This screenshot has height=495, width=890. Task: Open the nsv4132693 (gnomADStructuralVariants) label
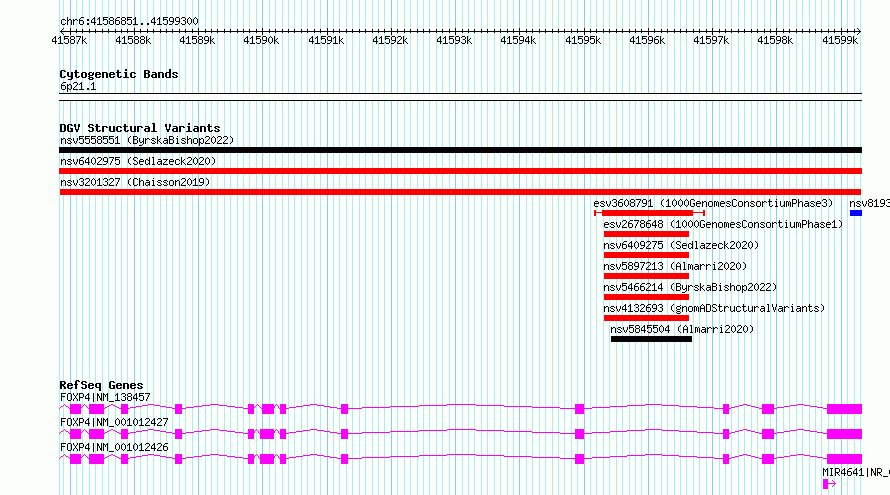click(714, 308)
